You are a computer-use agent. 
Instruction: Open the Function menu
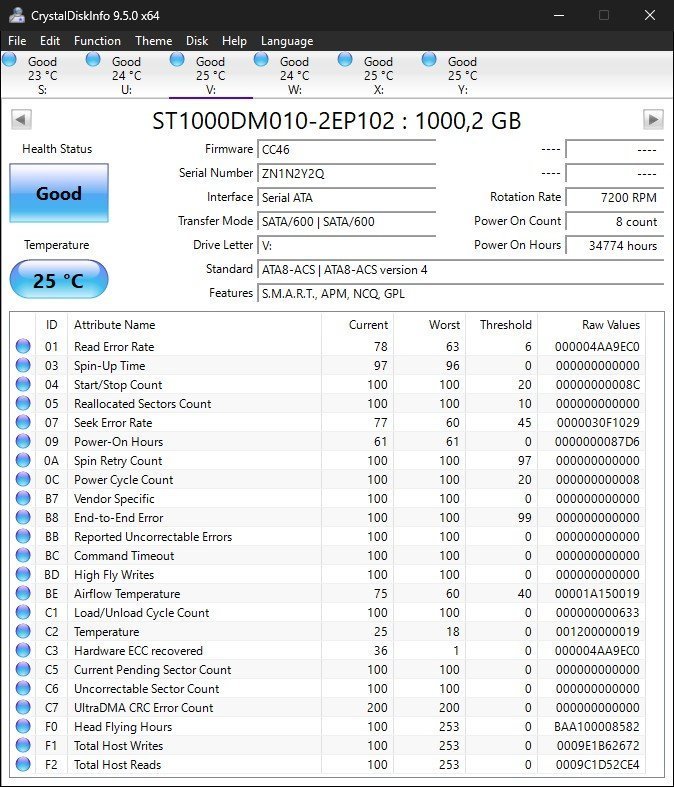point(97,41)
